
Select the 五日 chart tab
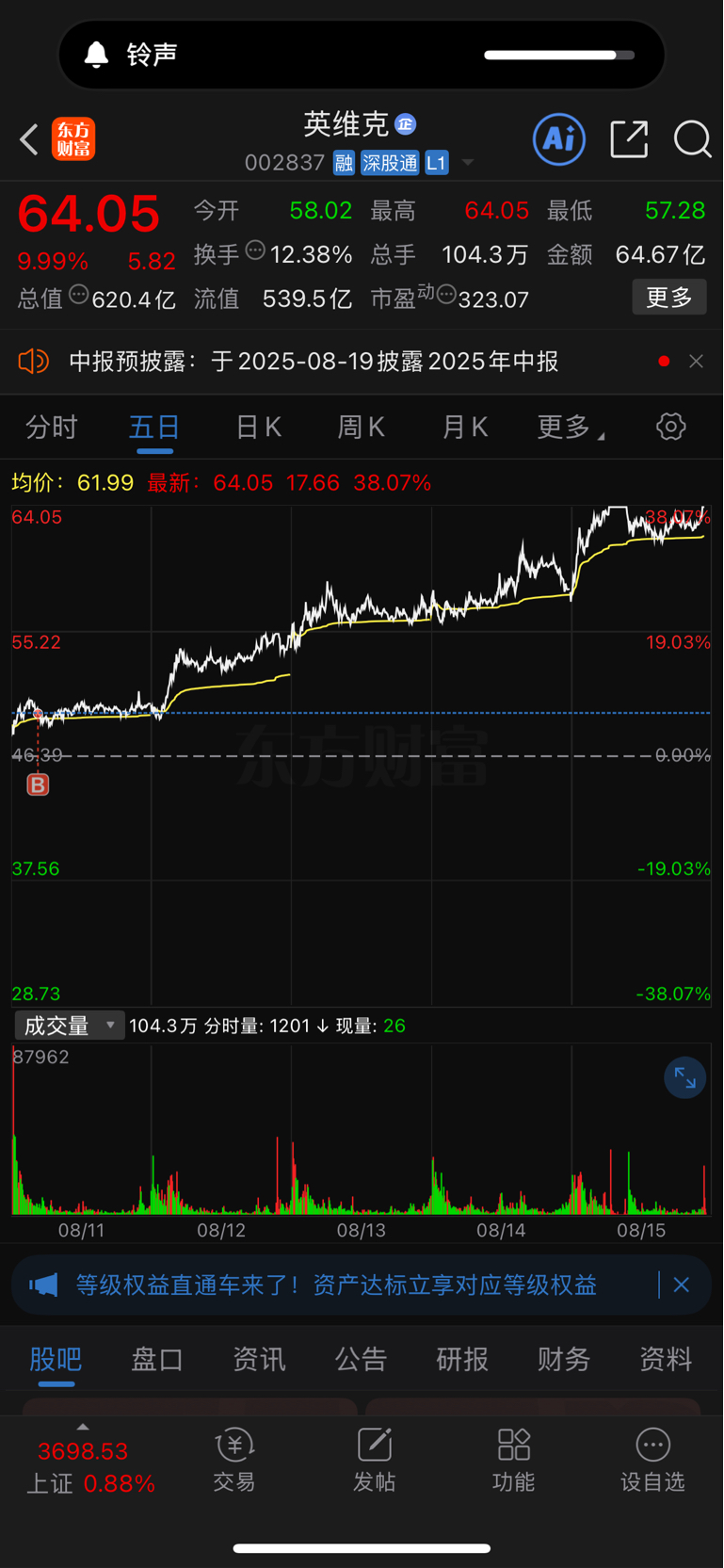[154, 428]
